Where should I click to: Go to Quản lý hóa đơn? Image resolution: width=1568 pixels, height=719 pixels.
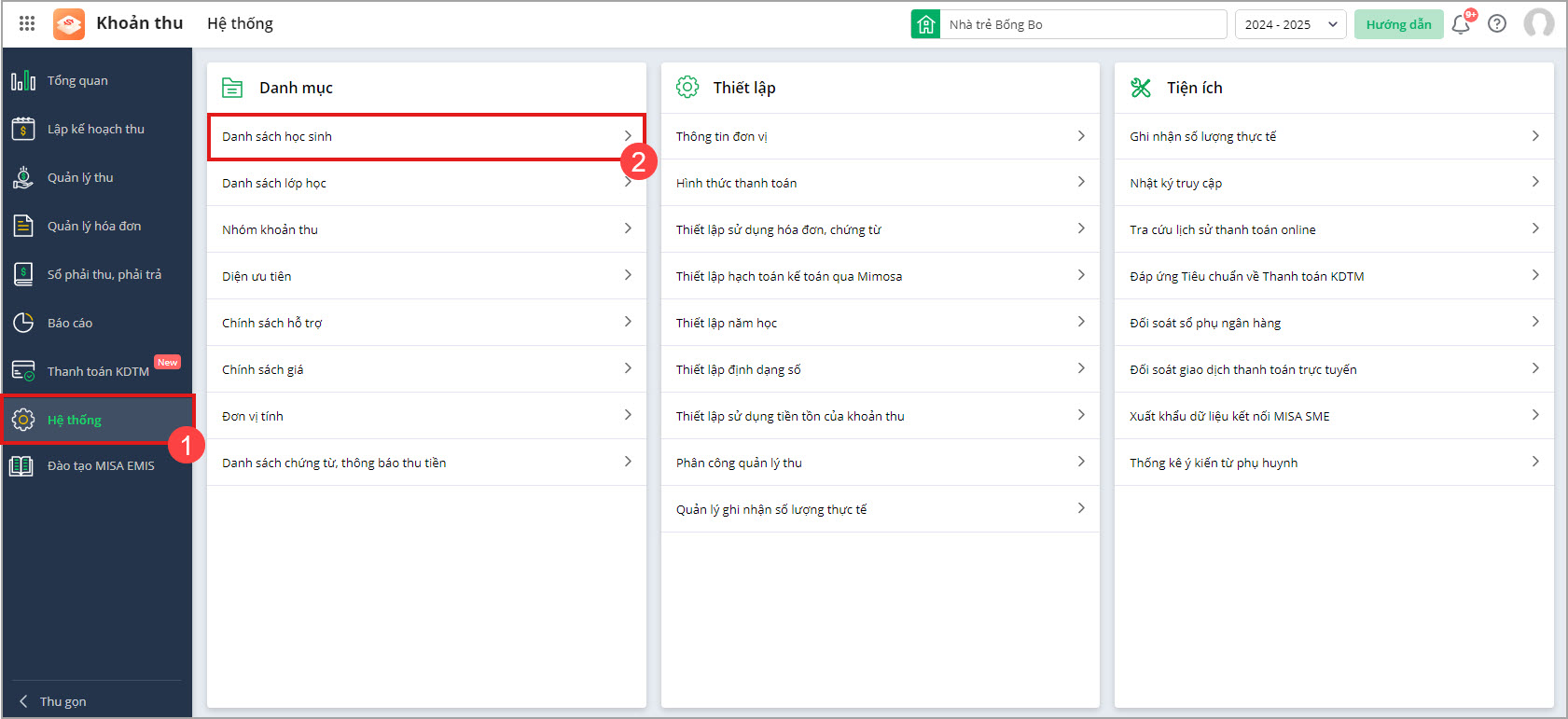click(x=93, y=227)
